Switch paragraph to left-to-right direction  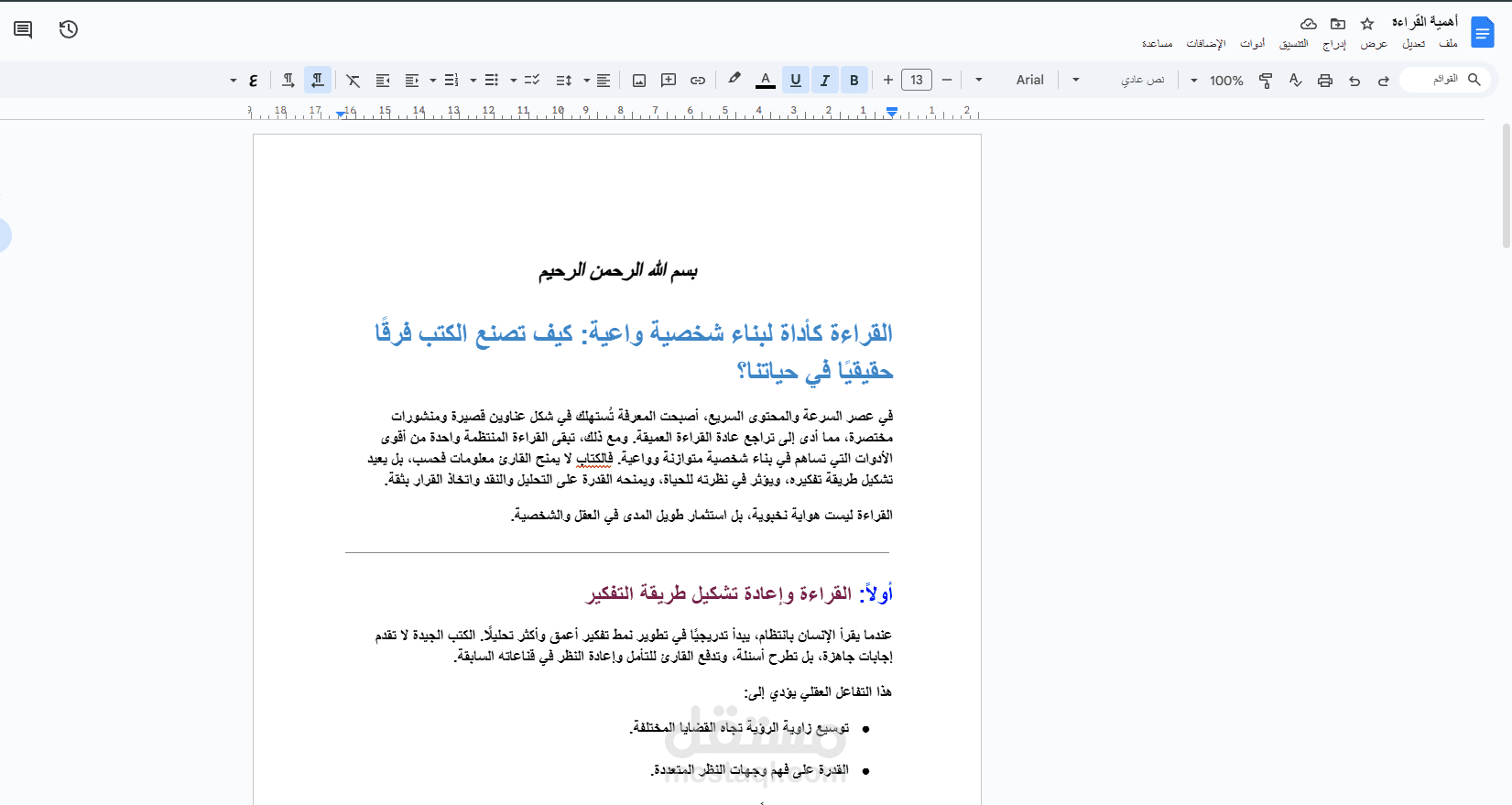tap(288, 81)
